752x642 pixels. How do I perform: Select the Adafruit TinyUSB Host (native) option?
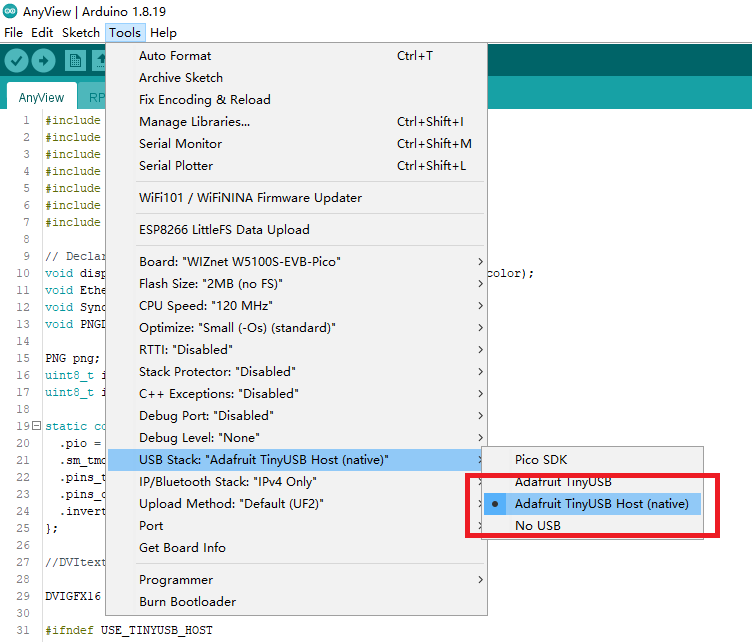tap(592, 504)
